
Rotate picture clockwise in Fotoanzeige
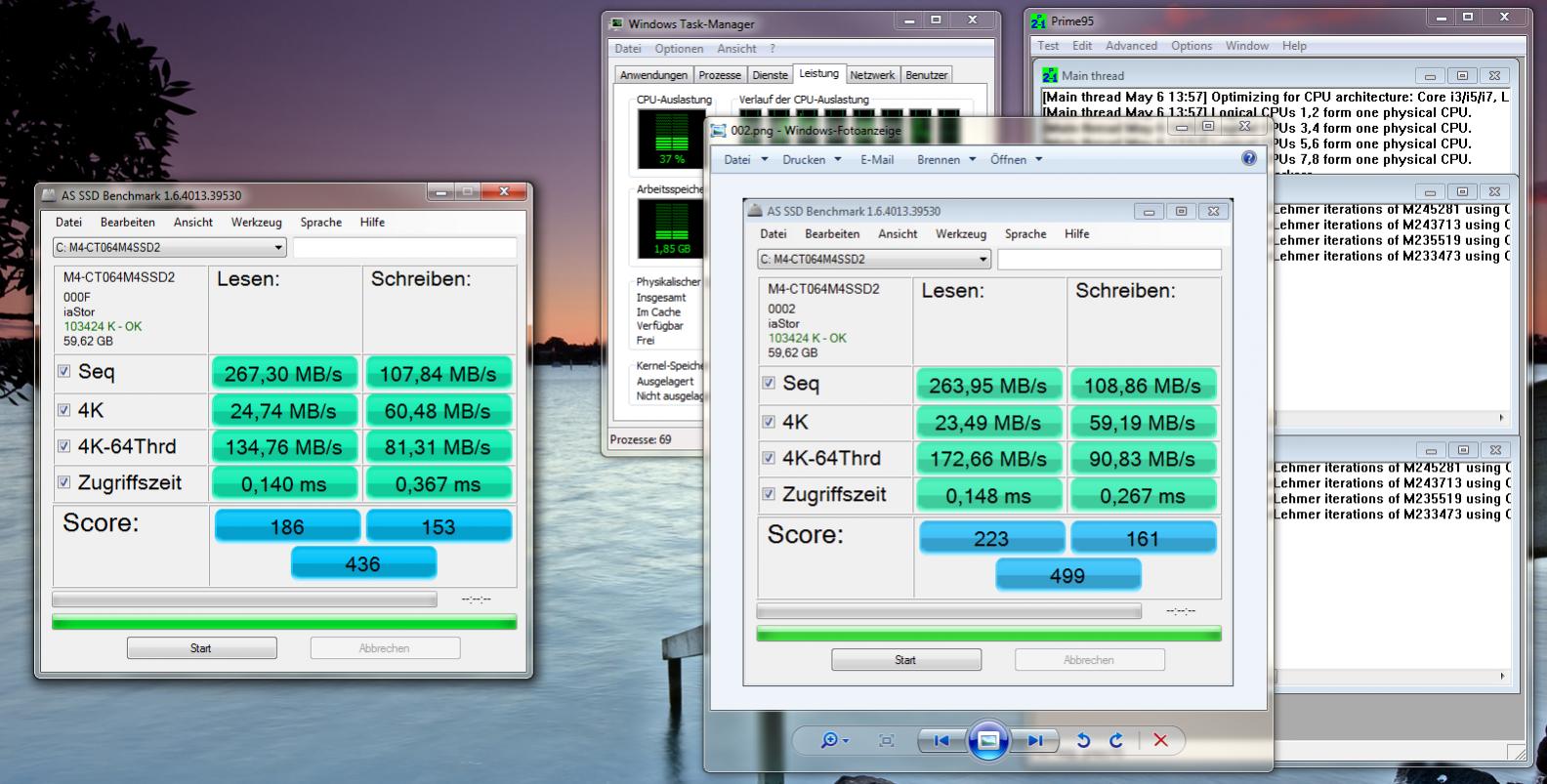(1116, 741)
